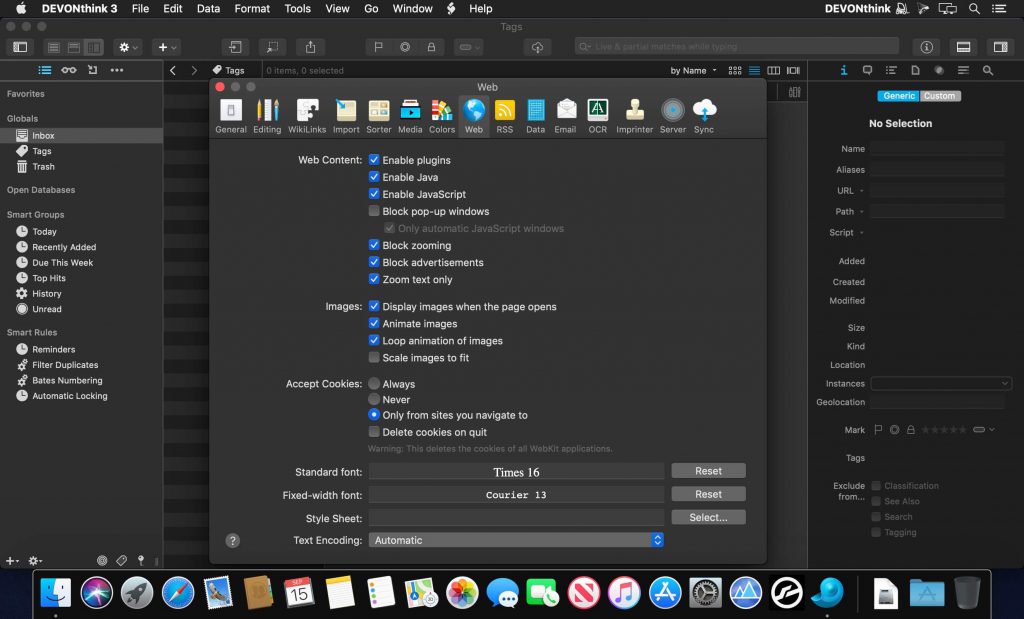Open the Sync preferences pane

704,116
